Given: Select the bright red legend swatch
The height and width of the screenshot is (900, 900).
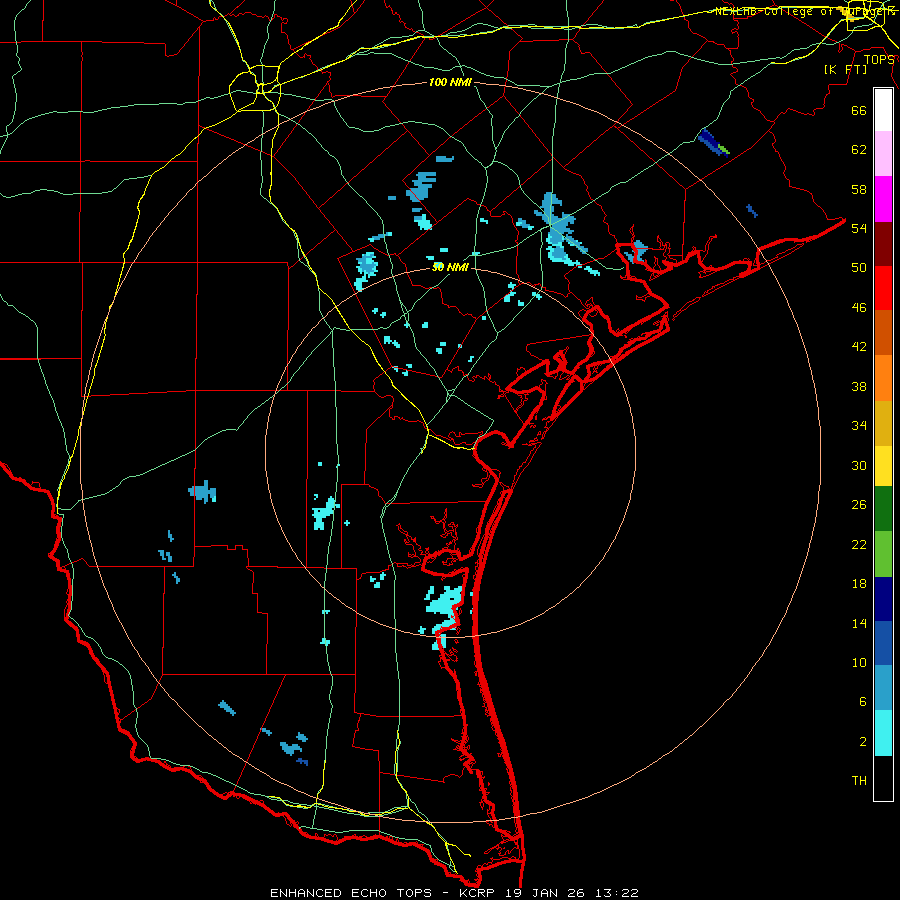Looking at the screenshot, I should 883,288.
